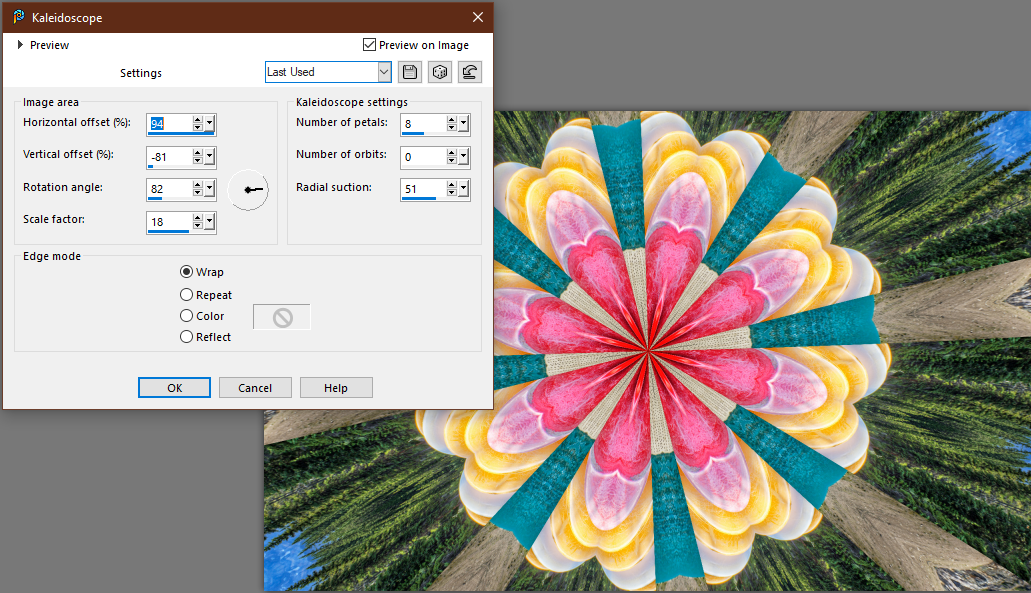Expand the Preview disclosure triangle
This screenshot has height=593, width=1031.
tap(20, 45)
